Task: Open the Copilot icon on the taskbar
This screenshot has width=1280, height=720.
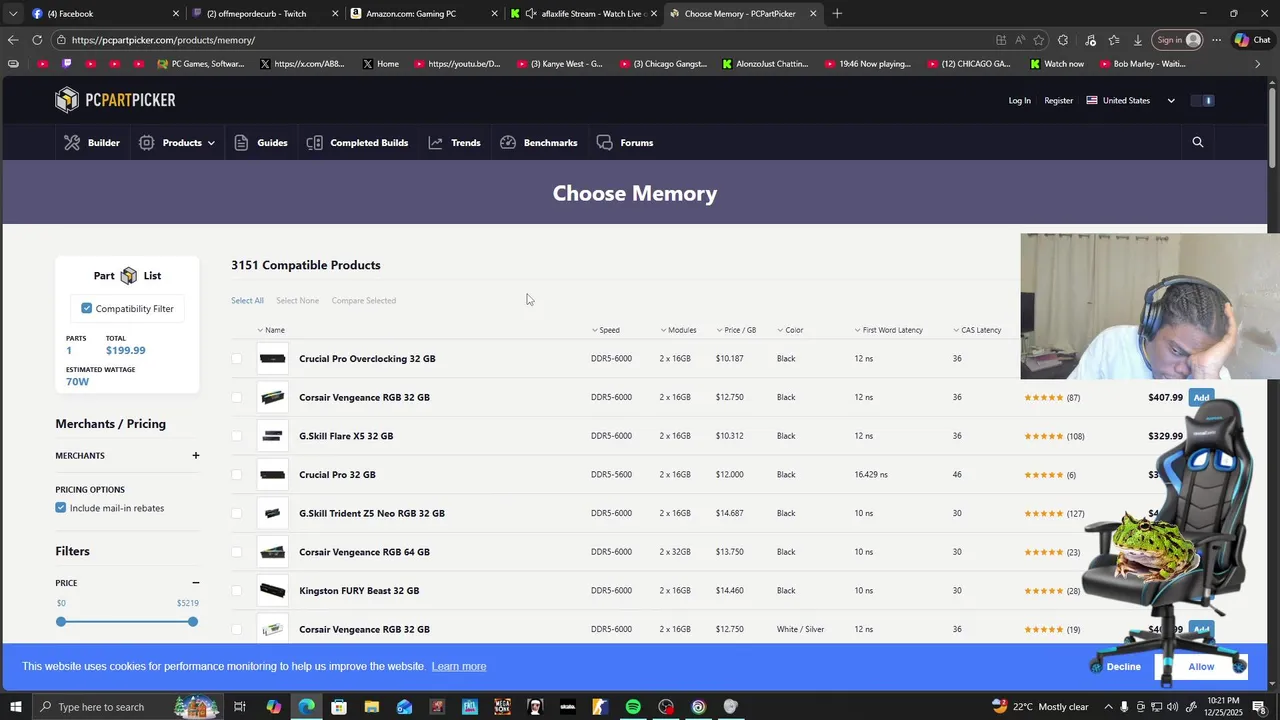Action: [273, 707]
